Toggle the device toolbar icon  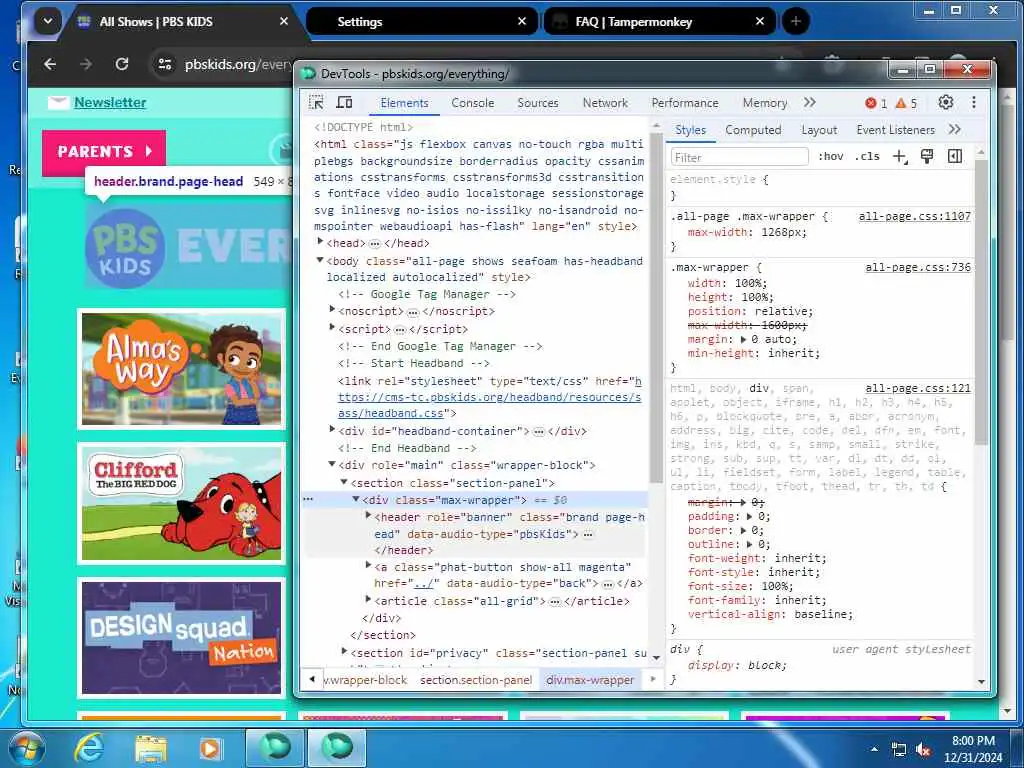tap(344, 103)
